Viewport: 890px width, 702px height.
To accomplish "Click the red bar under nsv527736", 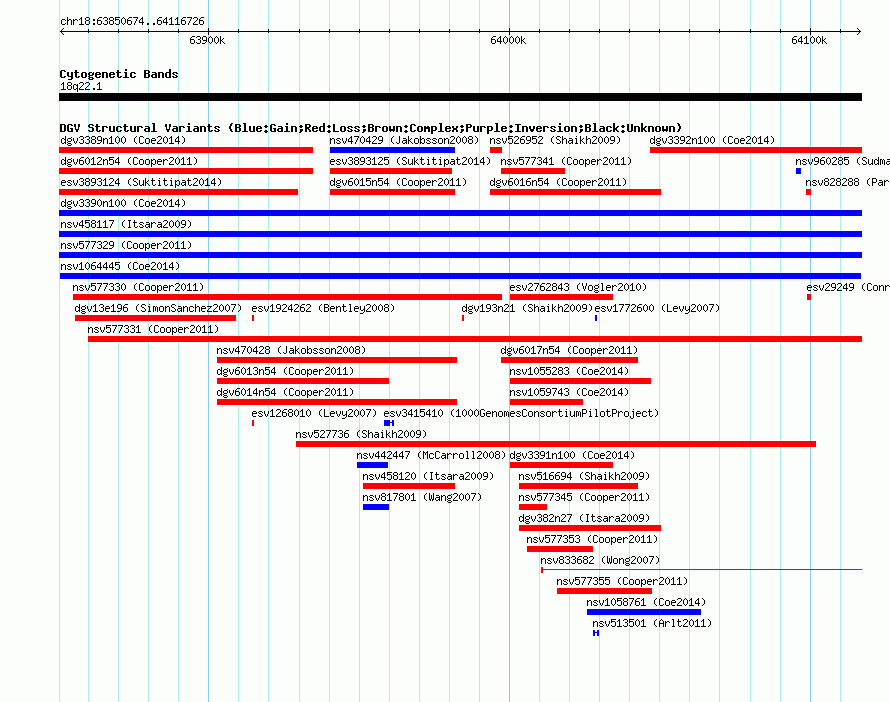I will (x=556, y=444).
